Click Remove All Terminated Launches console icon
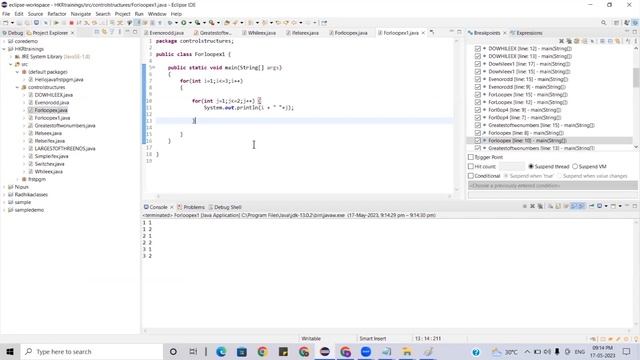The height and width of the screenshot is (360, 640). [540, 206]
